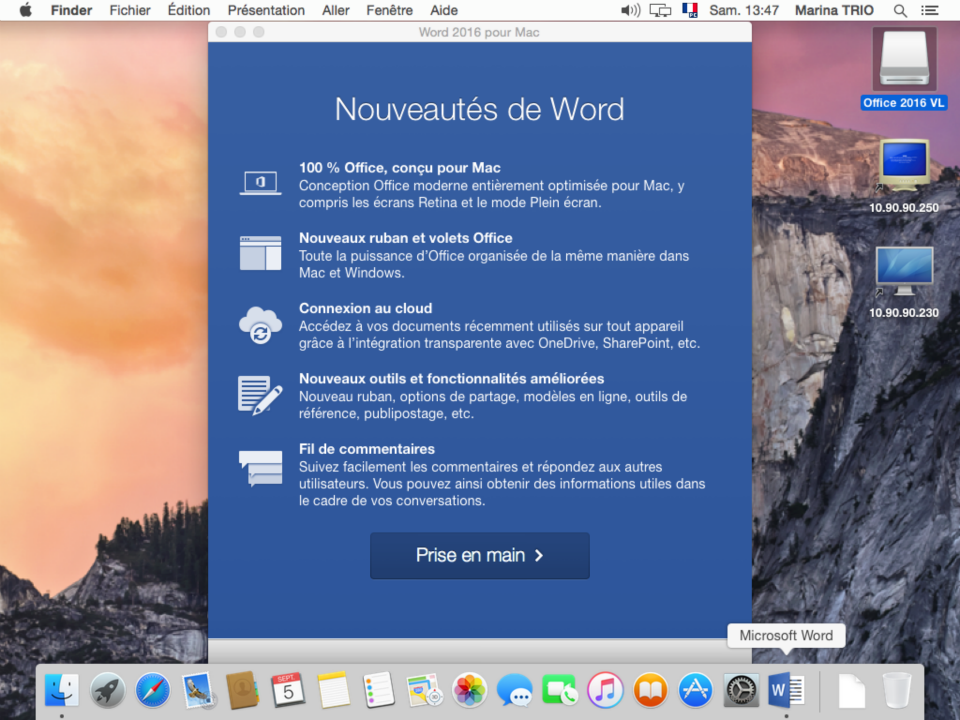Open the Aller menu
Image resolution: width=960 pixels, height=720 pixels.
tap(336, 10)
